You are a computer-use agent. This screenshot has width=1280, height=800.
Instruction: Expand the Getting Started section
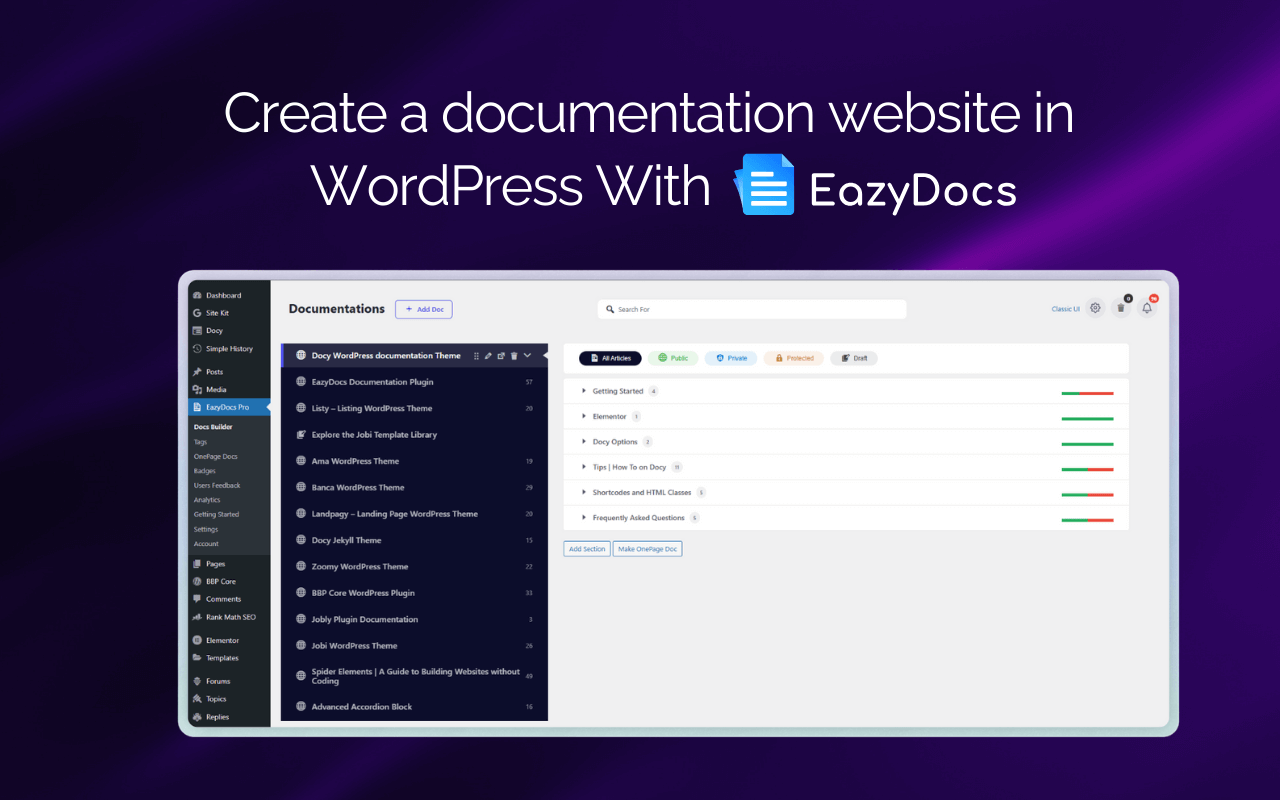pos(585,391)
